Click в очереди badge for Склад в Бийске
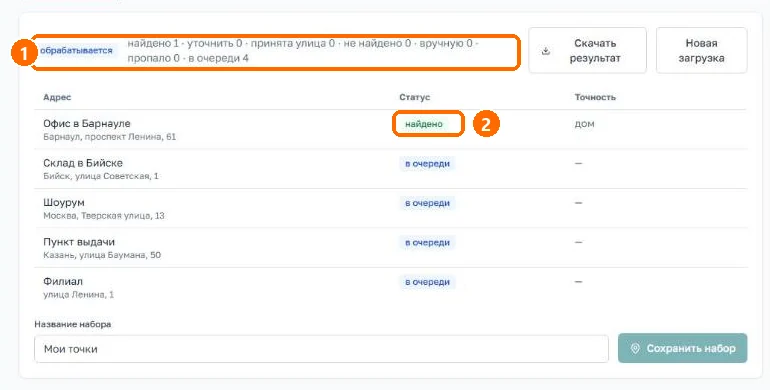The height and width of the screenshot is (390, 770). 427,164
